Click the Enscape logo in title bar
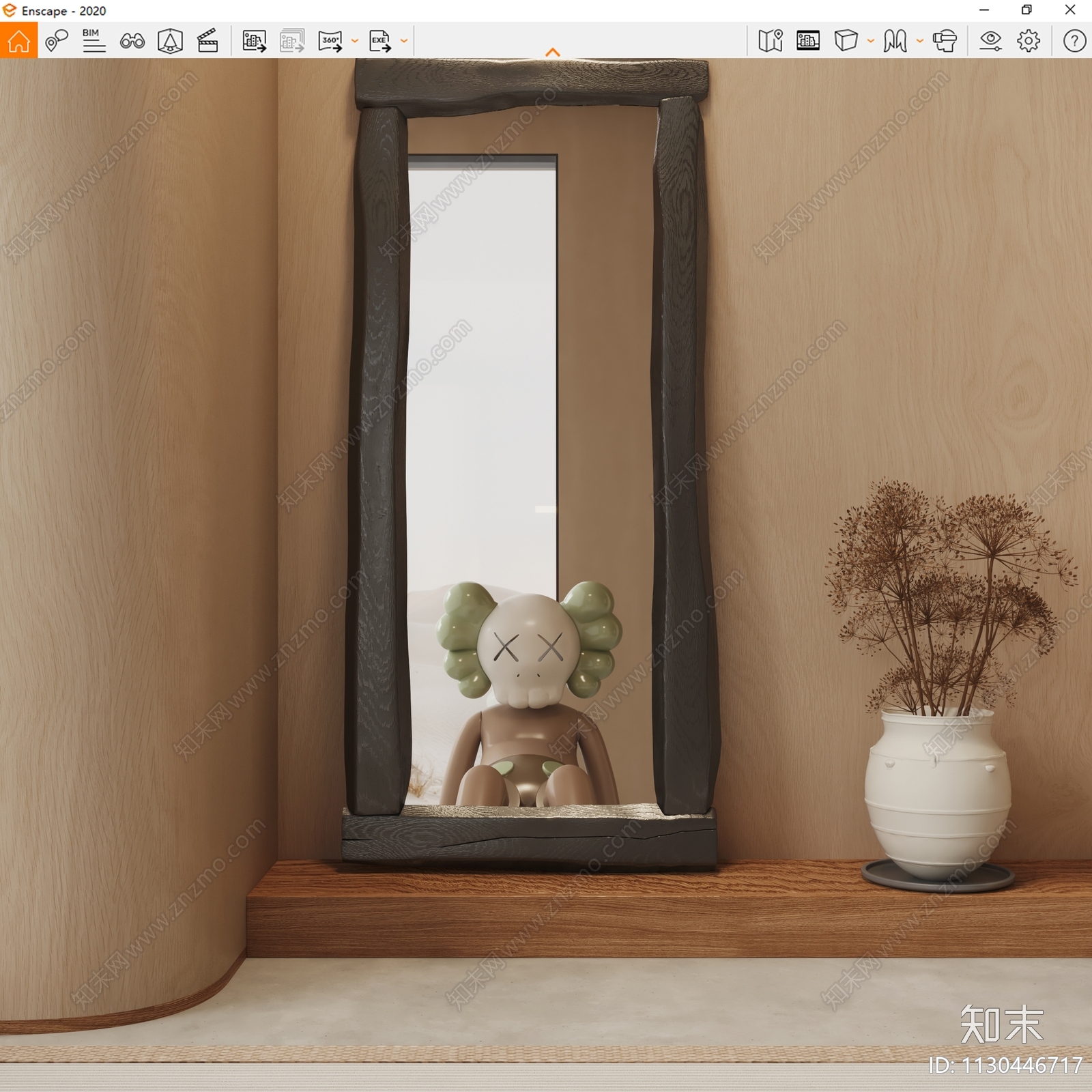Image resolution: width=1092 pixels, height=1092 pixels. point(10,11)
